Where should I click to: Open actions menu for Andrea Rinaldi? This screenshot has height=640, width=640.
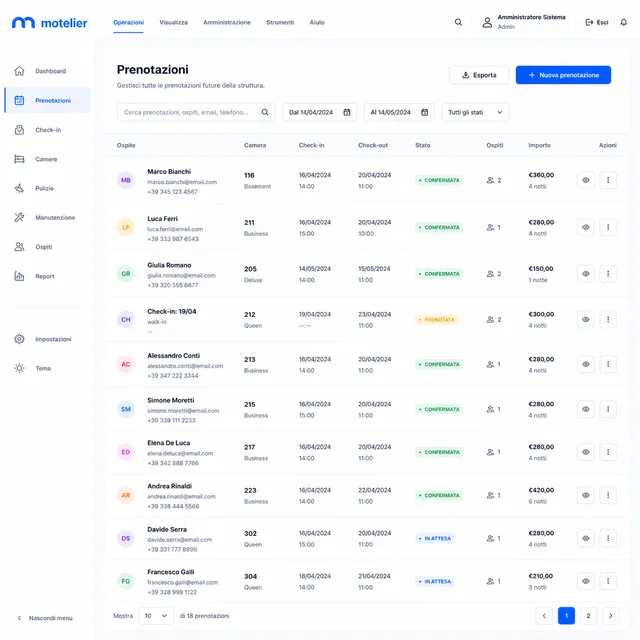click(608, 495)
